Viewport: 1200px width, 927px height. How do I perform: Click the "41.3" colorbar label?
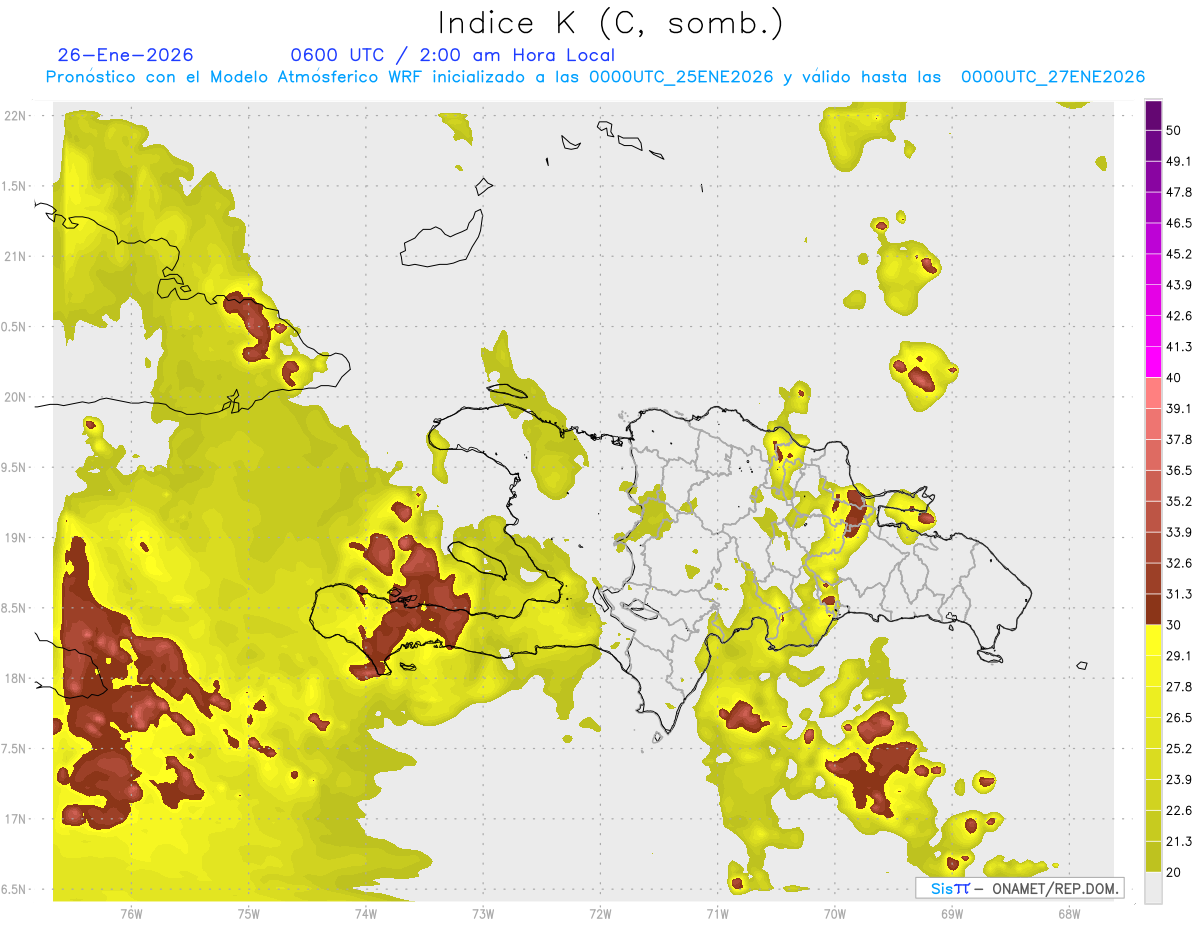[x=1179, y=347]
